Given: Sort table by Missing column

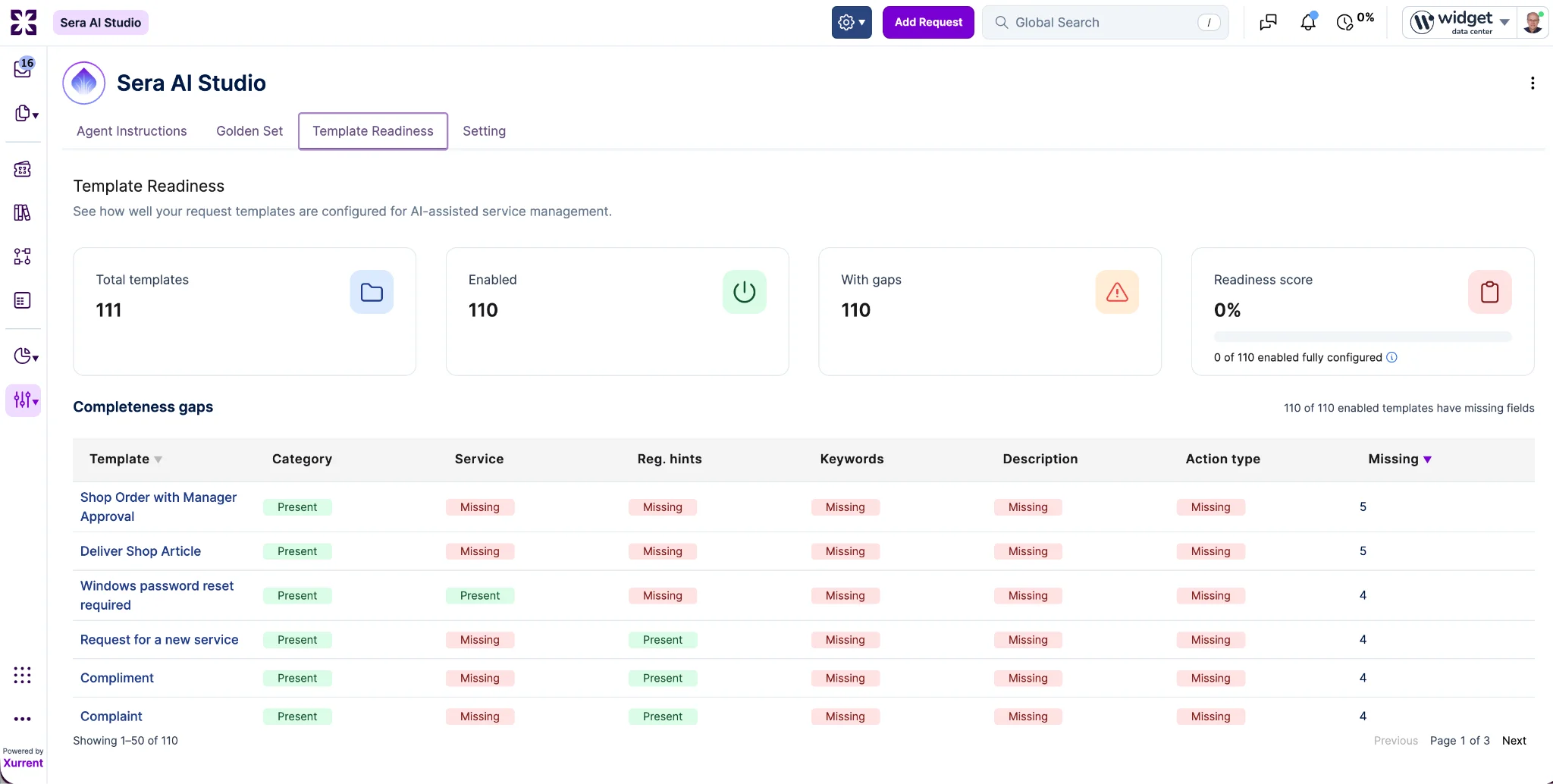Looking at the screenshot, I should click(x=1400, y=459).
